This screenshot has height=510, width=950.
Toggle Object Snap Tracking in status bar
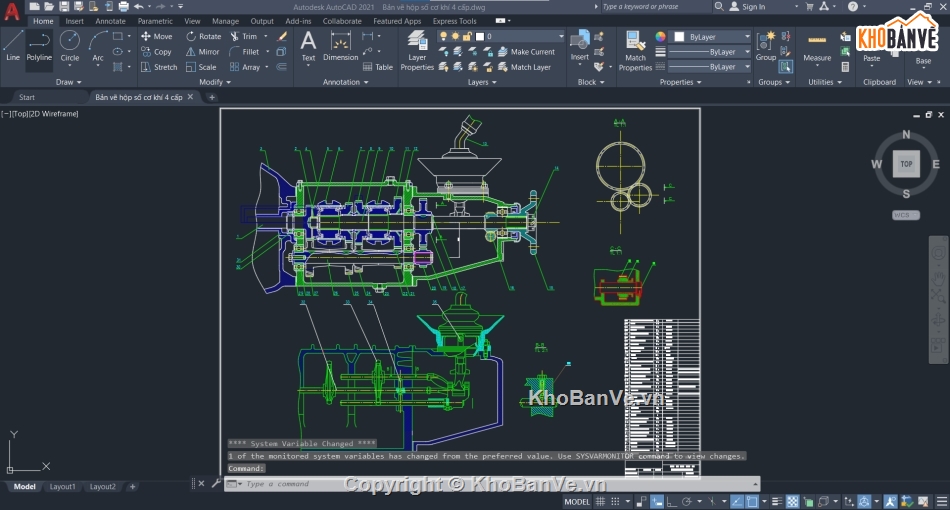point(737,502)
